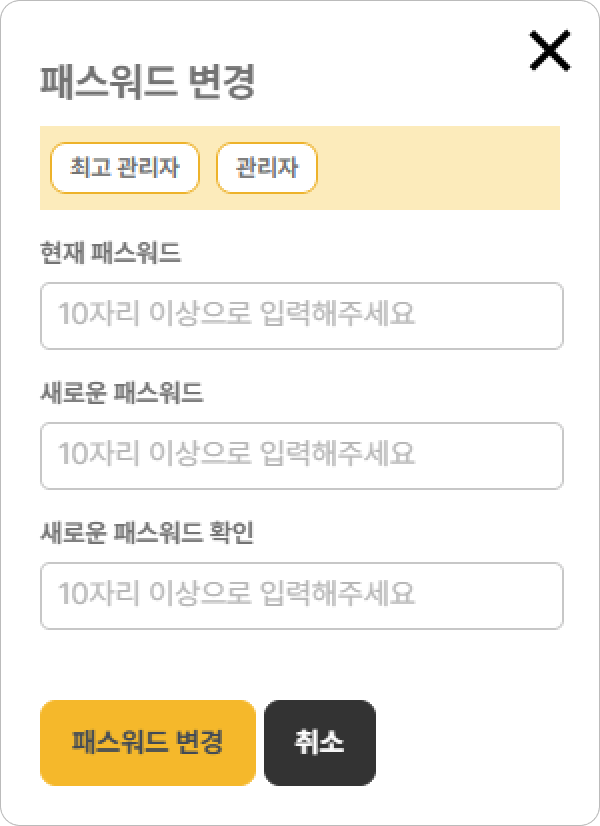The image size is (600, 826).
Task: Click placeholder text in current password box
Action: click(x=236, y=314)
